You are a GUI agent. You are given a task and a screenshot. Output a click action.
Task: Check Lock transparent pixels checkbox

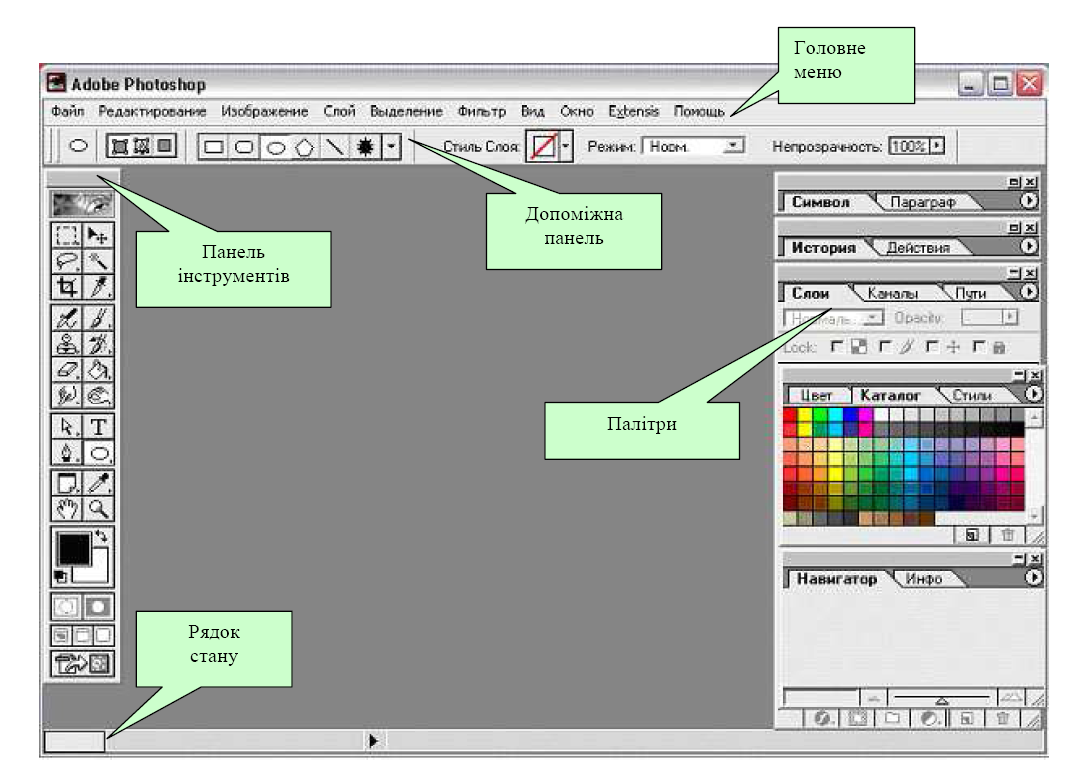tap(837, 347)
